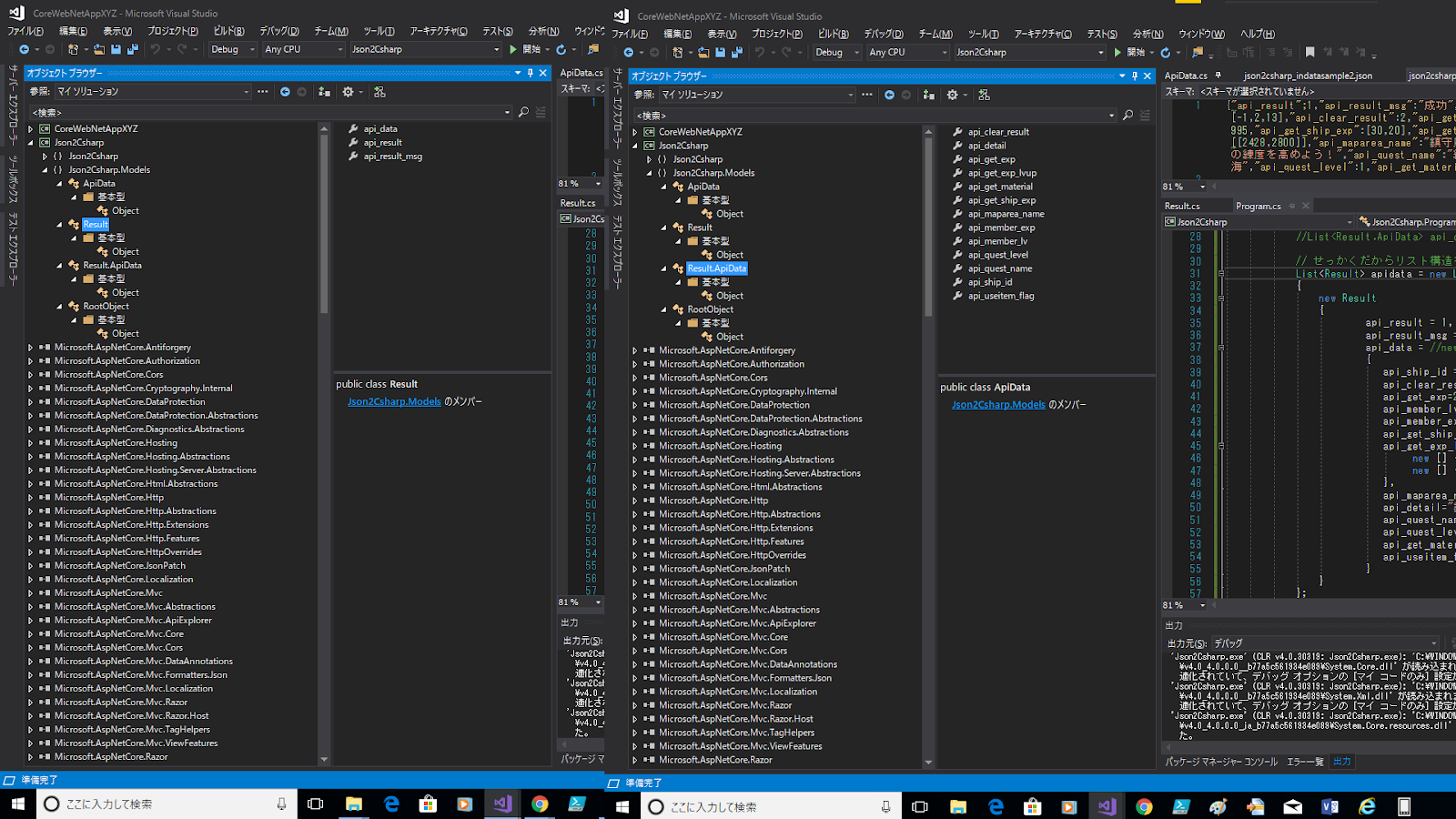1456x819 pixels.
Task: Open デバッグ(D) menu in right window
Action: click(884, 34)
